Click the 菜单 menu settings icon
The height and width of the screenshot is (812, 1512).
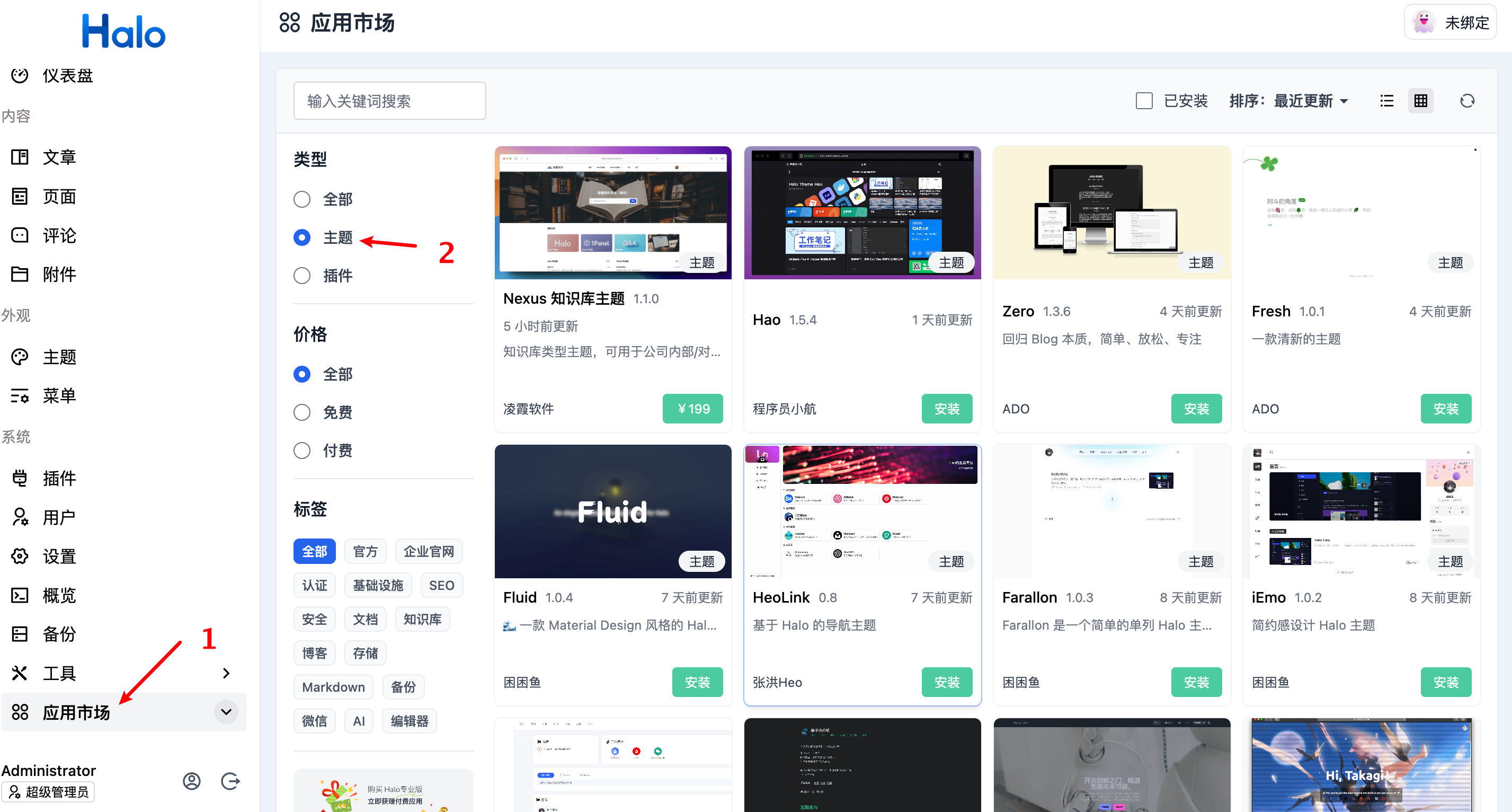(x=20, y=396)
